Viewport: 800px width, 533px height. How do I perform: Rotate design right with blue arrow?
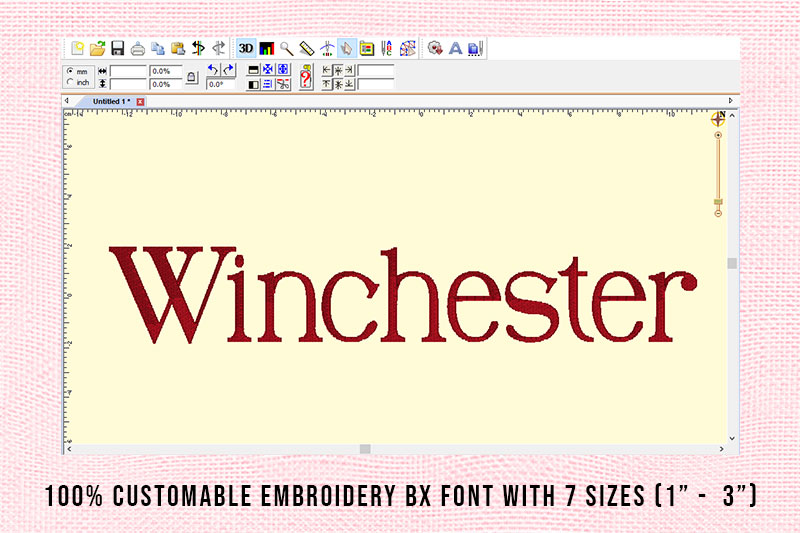pyautogui.click(x=229, y=69)
